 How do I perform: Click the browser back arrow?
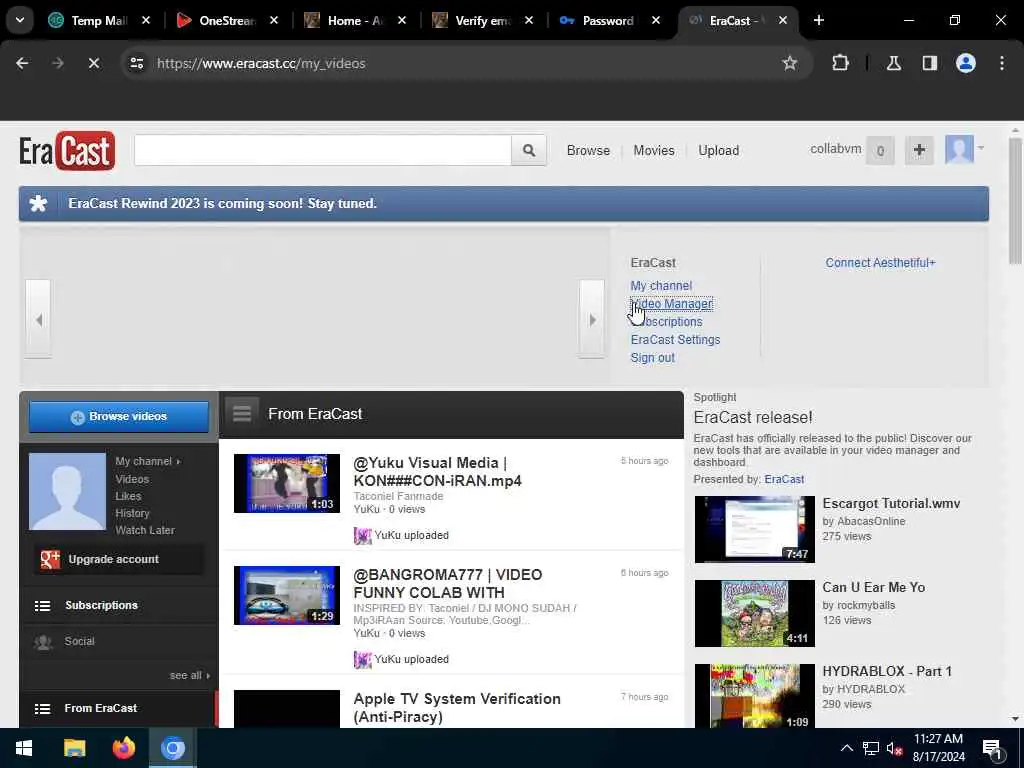[22, 63]
